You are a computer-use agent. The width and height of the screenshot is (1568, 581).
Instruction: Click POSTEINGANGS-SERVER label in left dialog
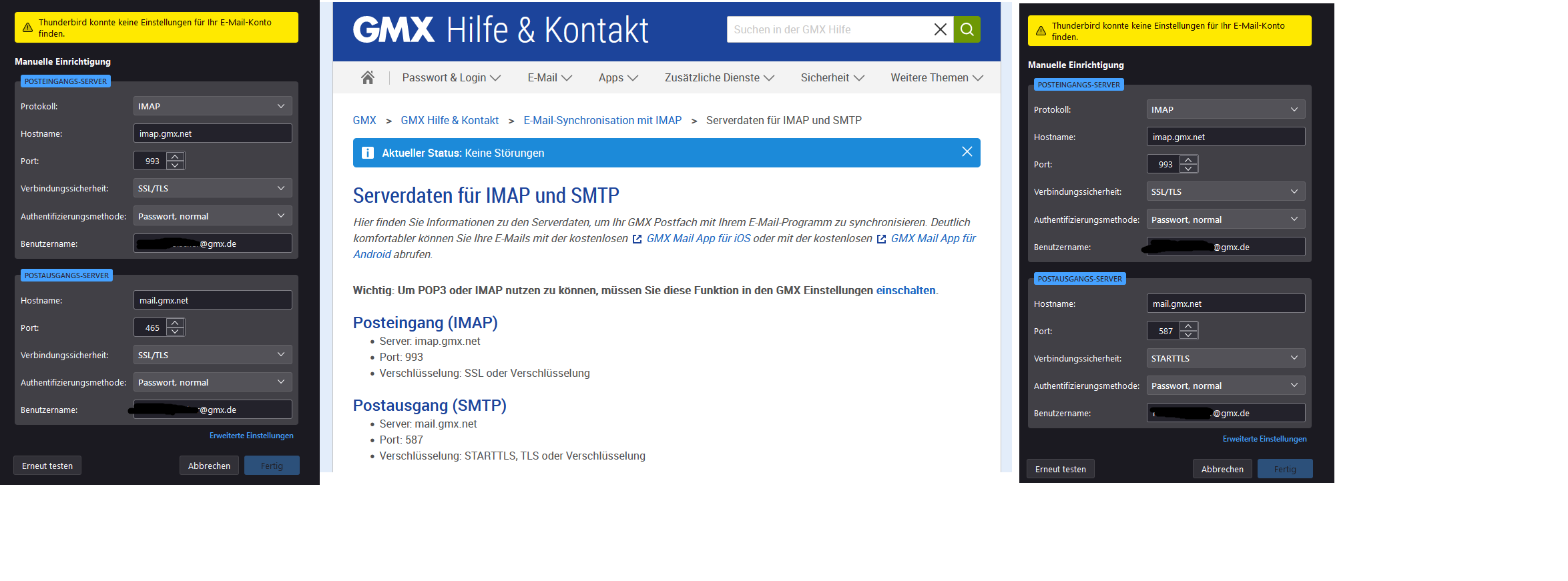[x=65, y=81]
